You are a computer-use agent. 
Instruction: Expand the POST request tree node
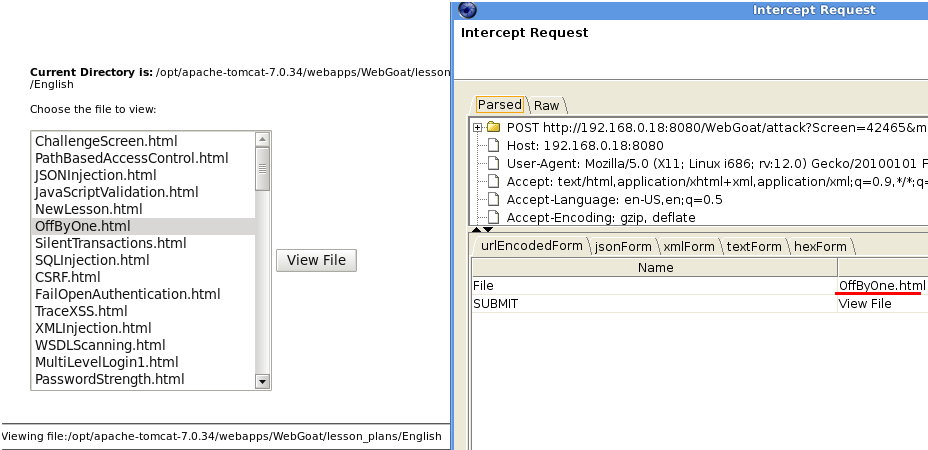pos(478,128)
